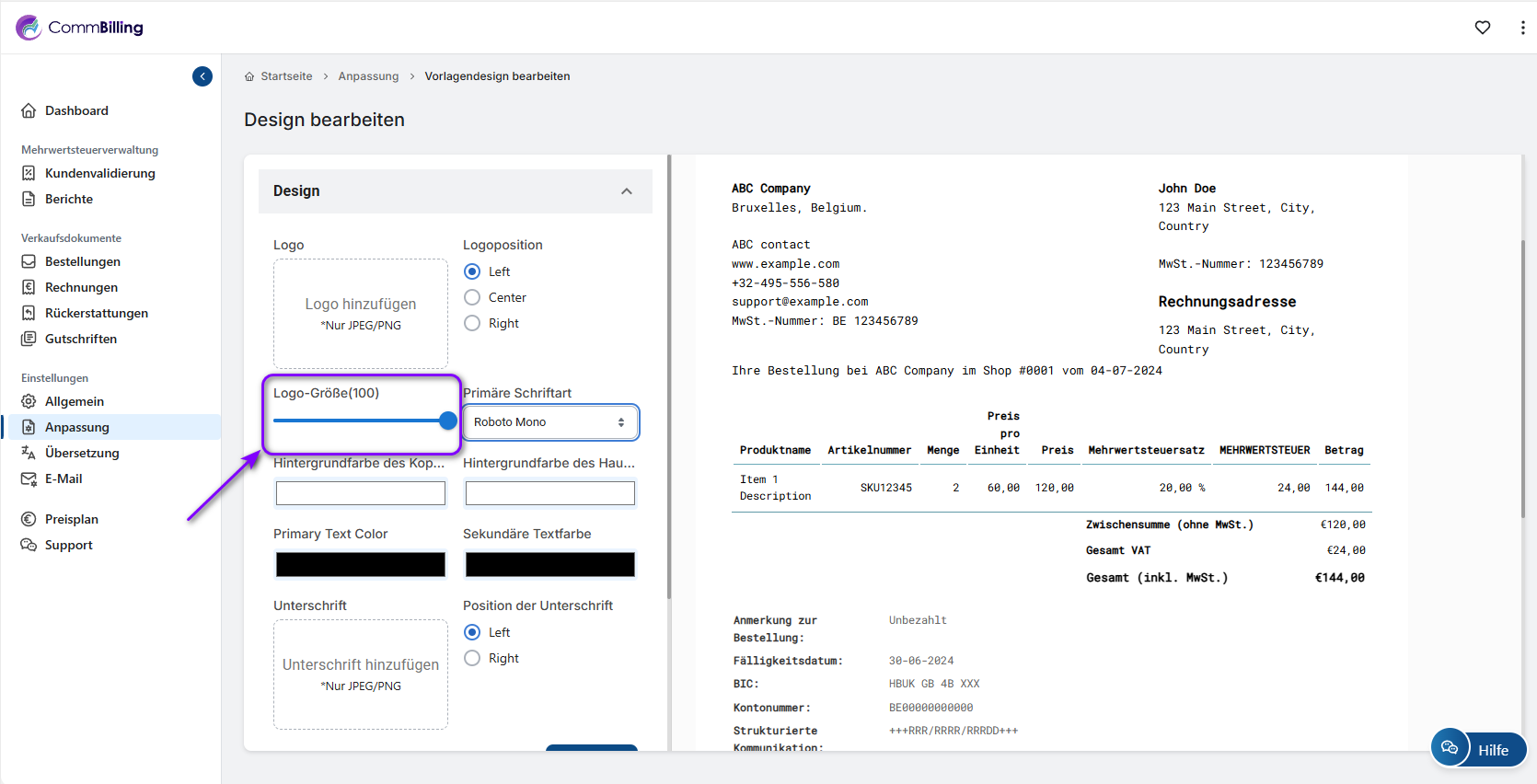
Task: Open Rechnungen in the sidebar
Action: (x=81, y=287)
